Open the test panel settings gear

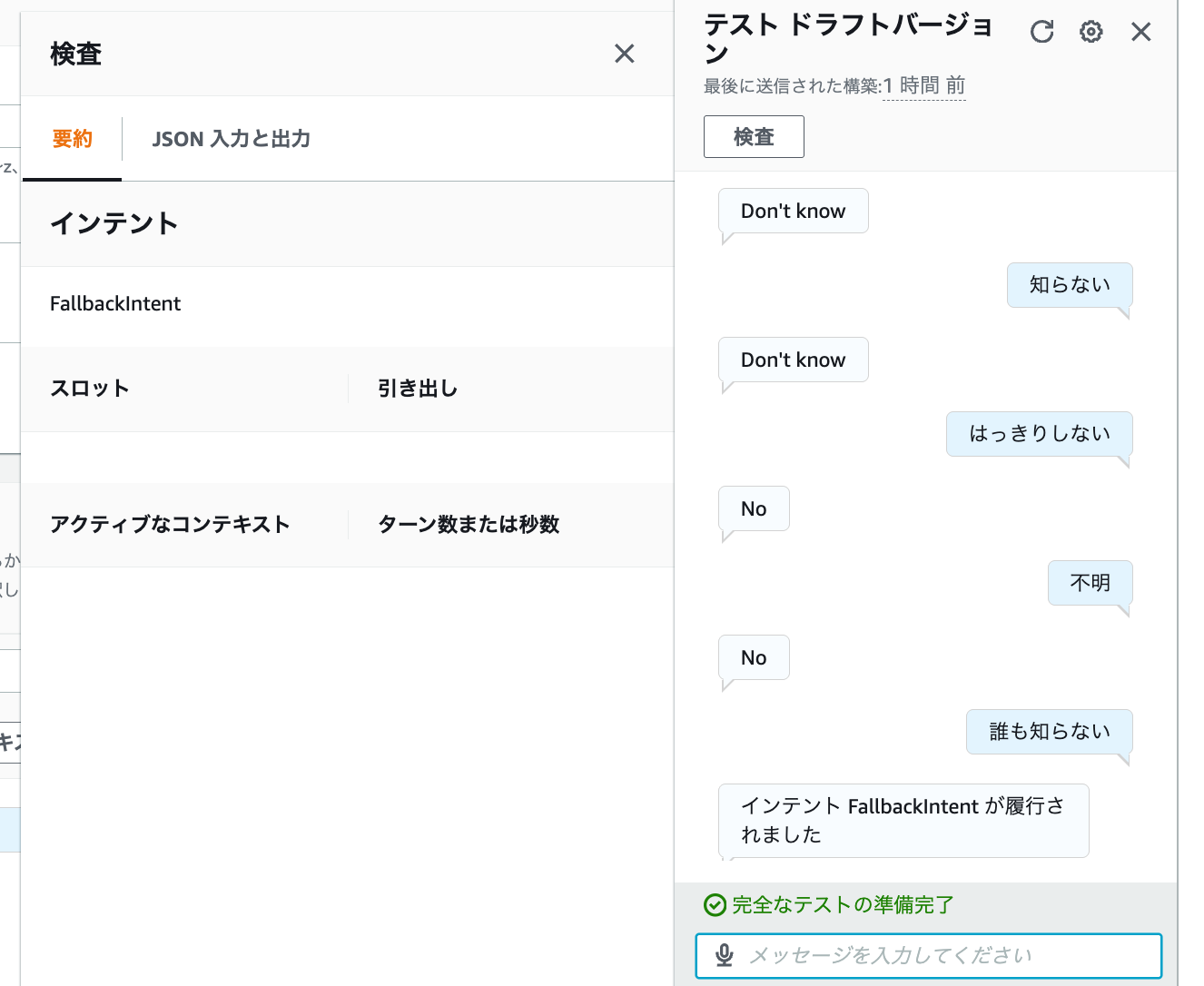1091,32
